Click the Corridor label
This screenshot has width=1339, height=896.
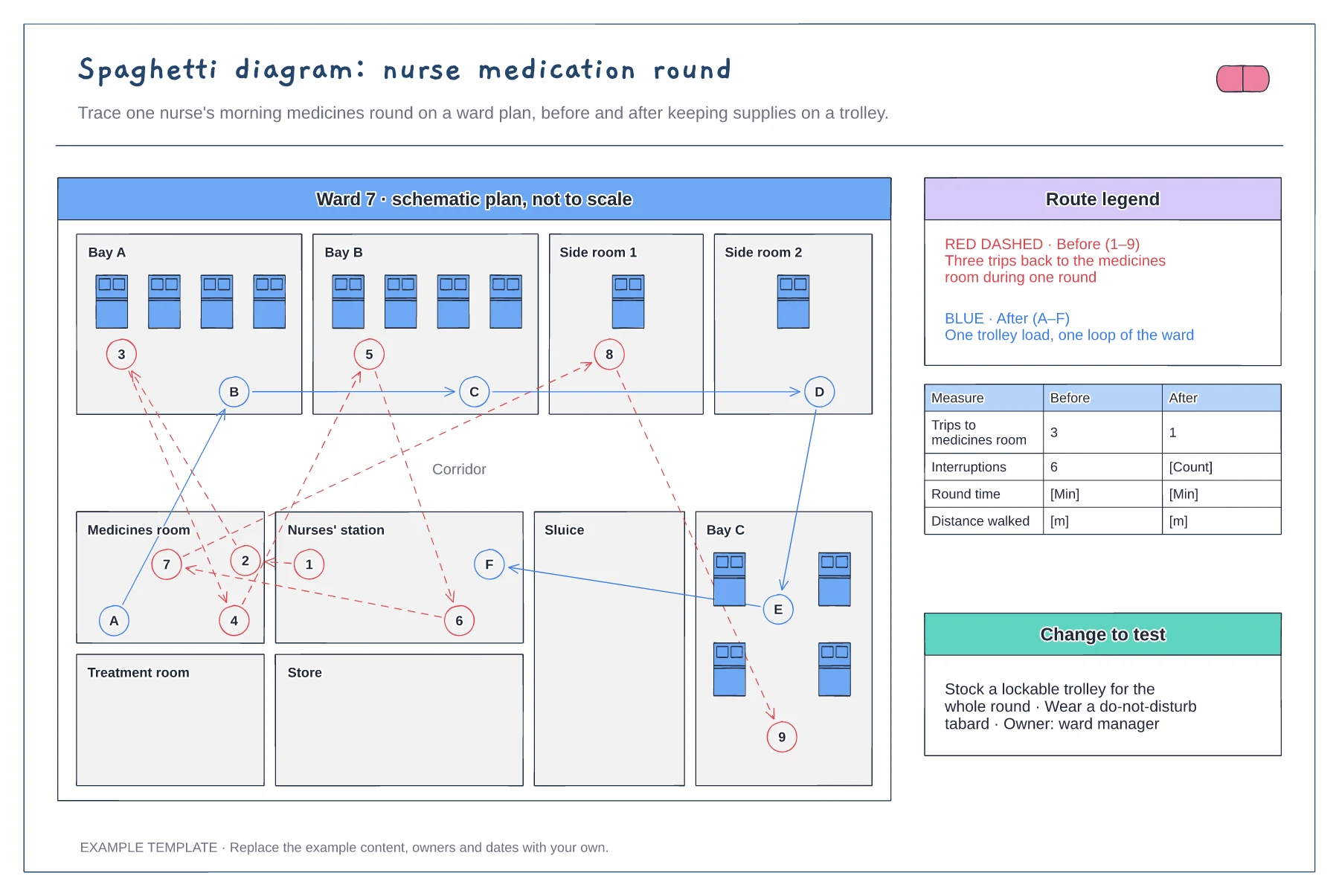[459, 469]
